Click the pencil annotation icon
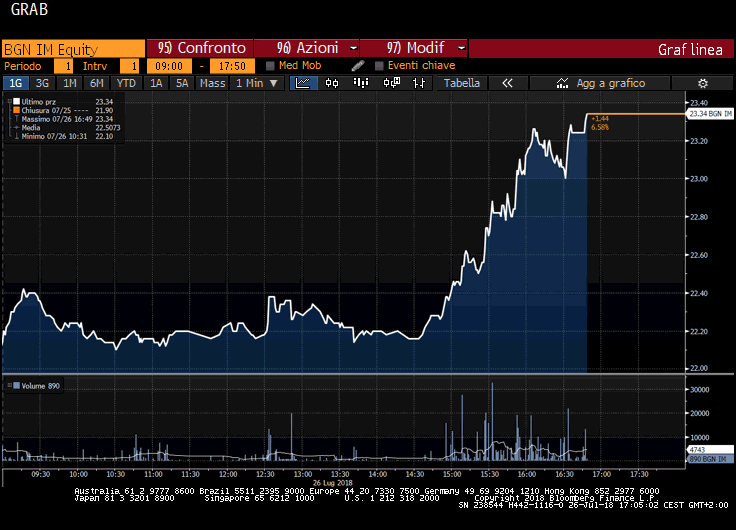Viewport: 736px width, 530px height. 358,66
